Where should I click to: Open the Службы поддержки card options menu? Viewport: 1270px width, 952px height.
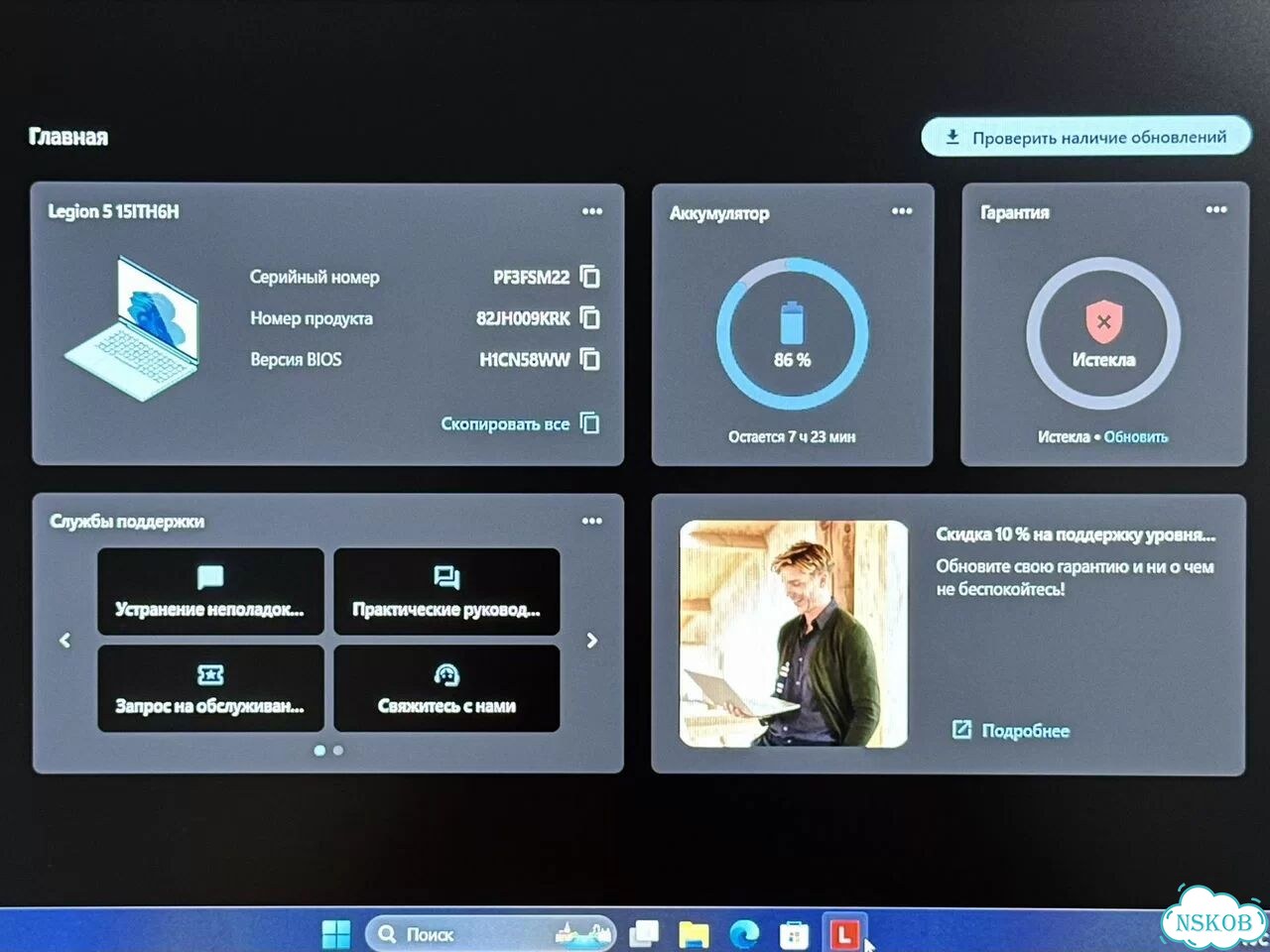click(x=592, y=521)
